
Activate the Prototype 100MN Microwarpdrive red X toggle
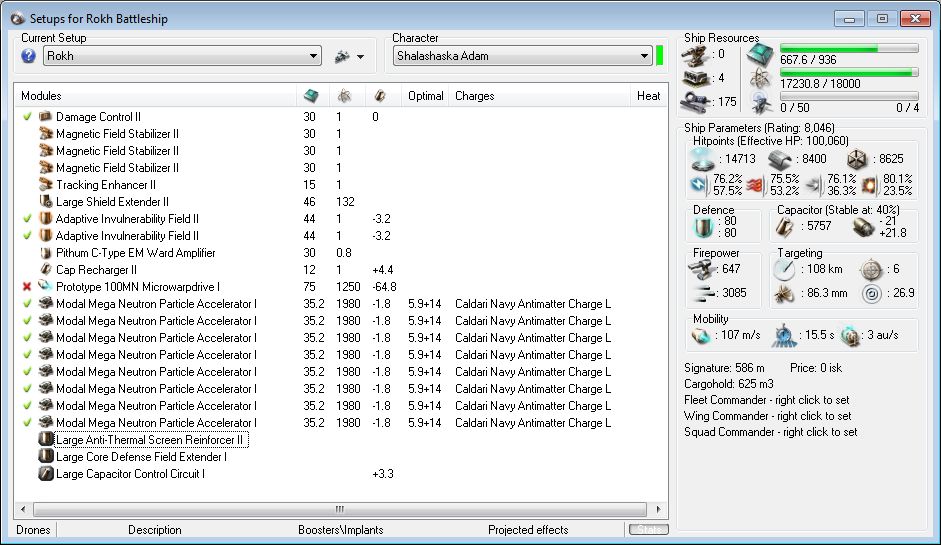[x=27, y=286]
